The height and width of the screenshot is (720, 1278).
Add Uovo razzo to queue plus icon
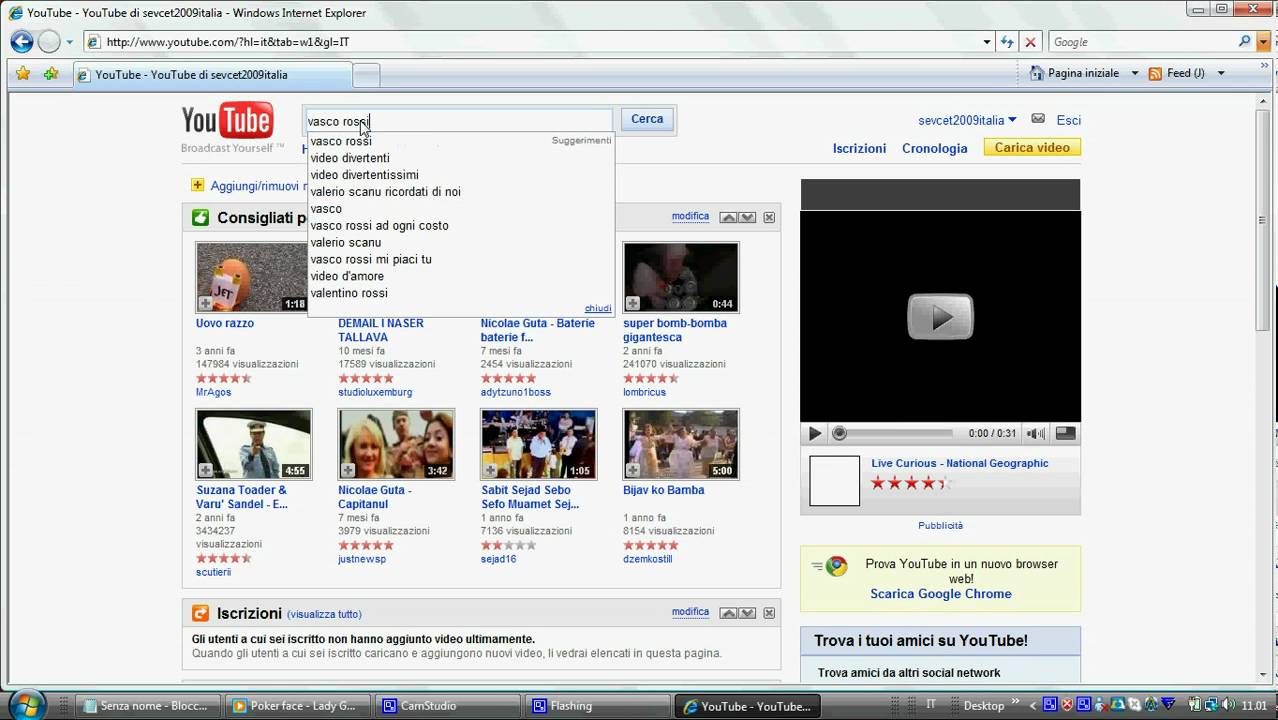pyautogui.click(x=205, y=303)
